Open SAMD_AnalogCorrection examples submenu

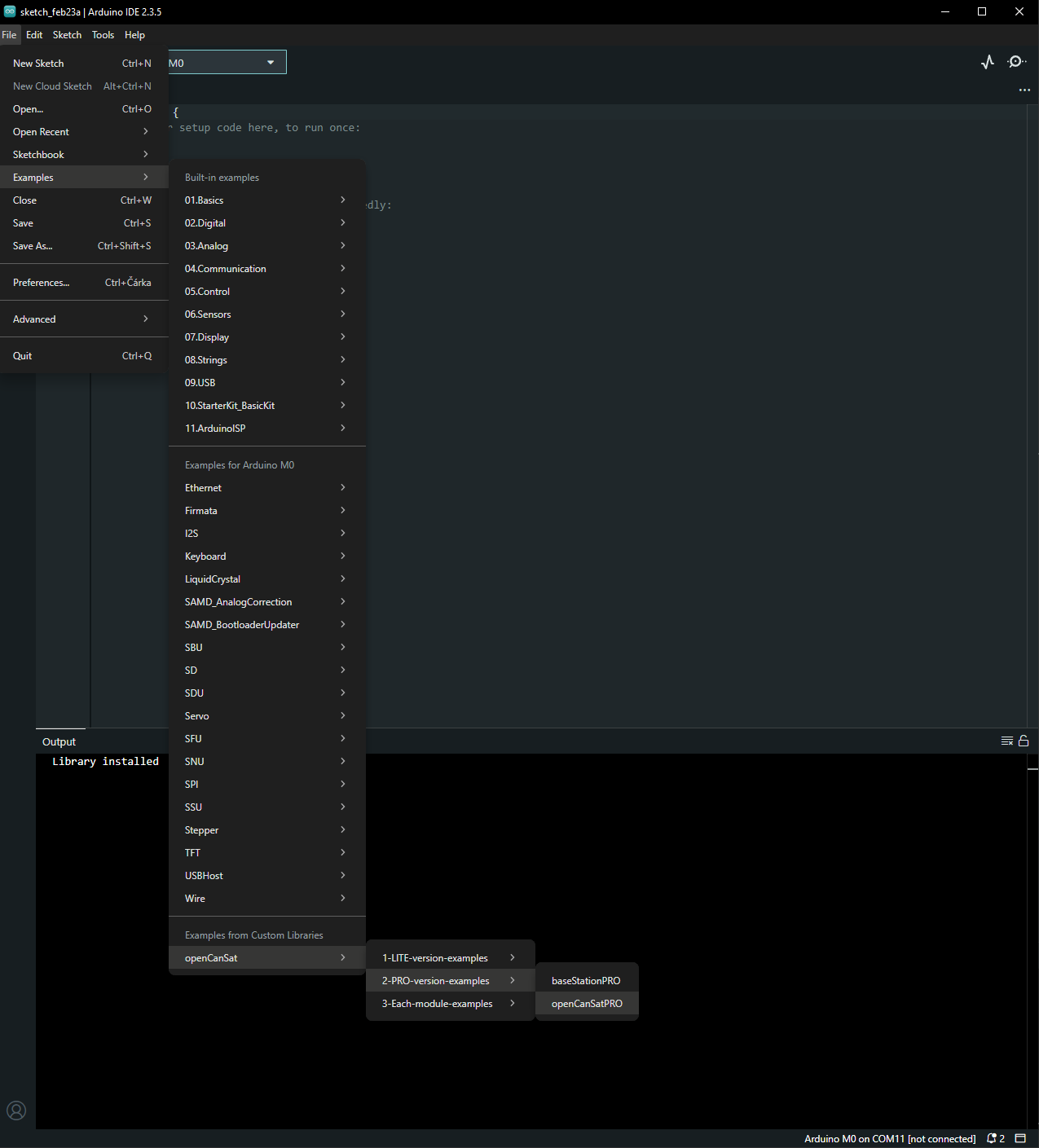pos(267,602)
